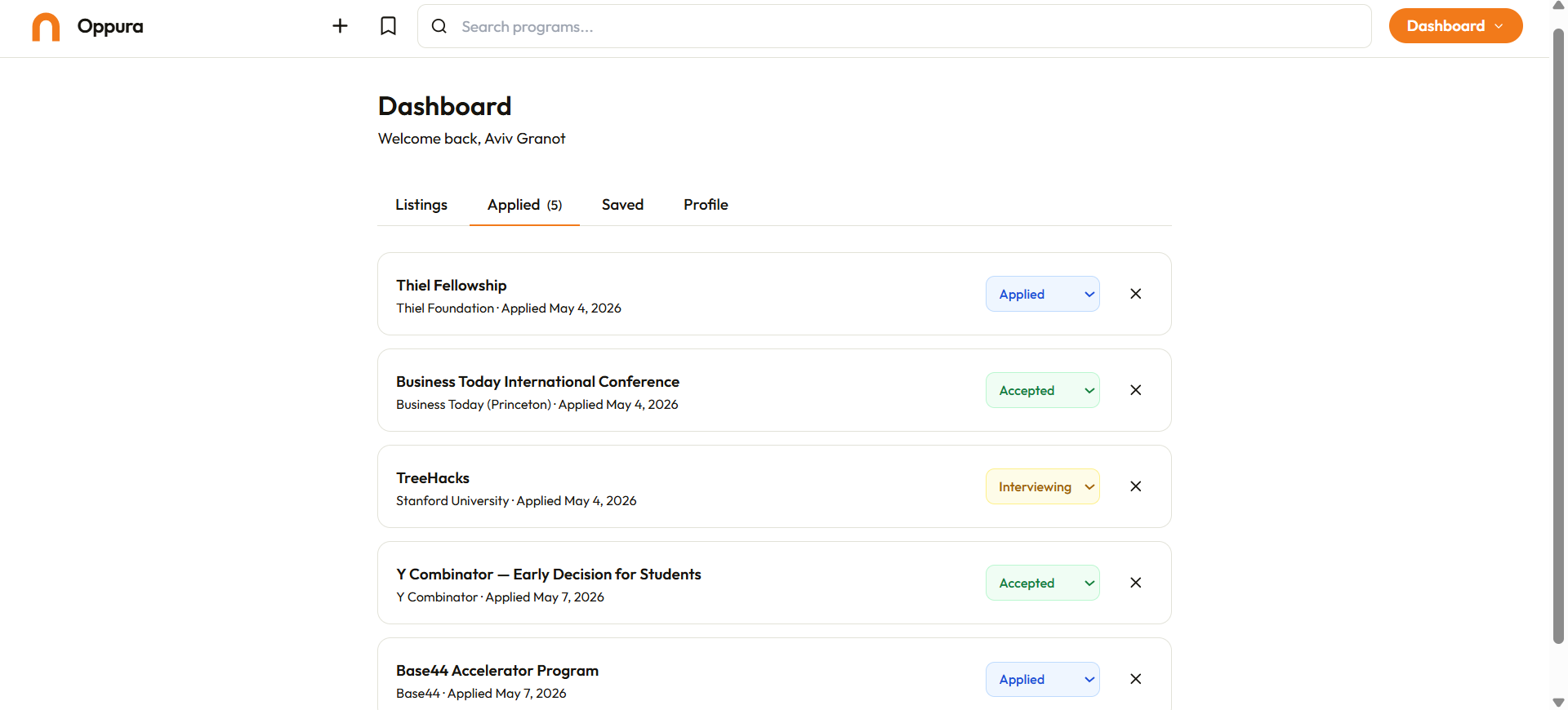Select the Applied (5) tab
1568x710 pixels.
[524, 205]
